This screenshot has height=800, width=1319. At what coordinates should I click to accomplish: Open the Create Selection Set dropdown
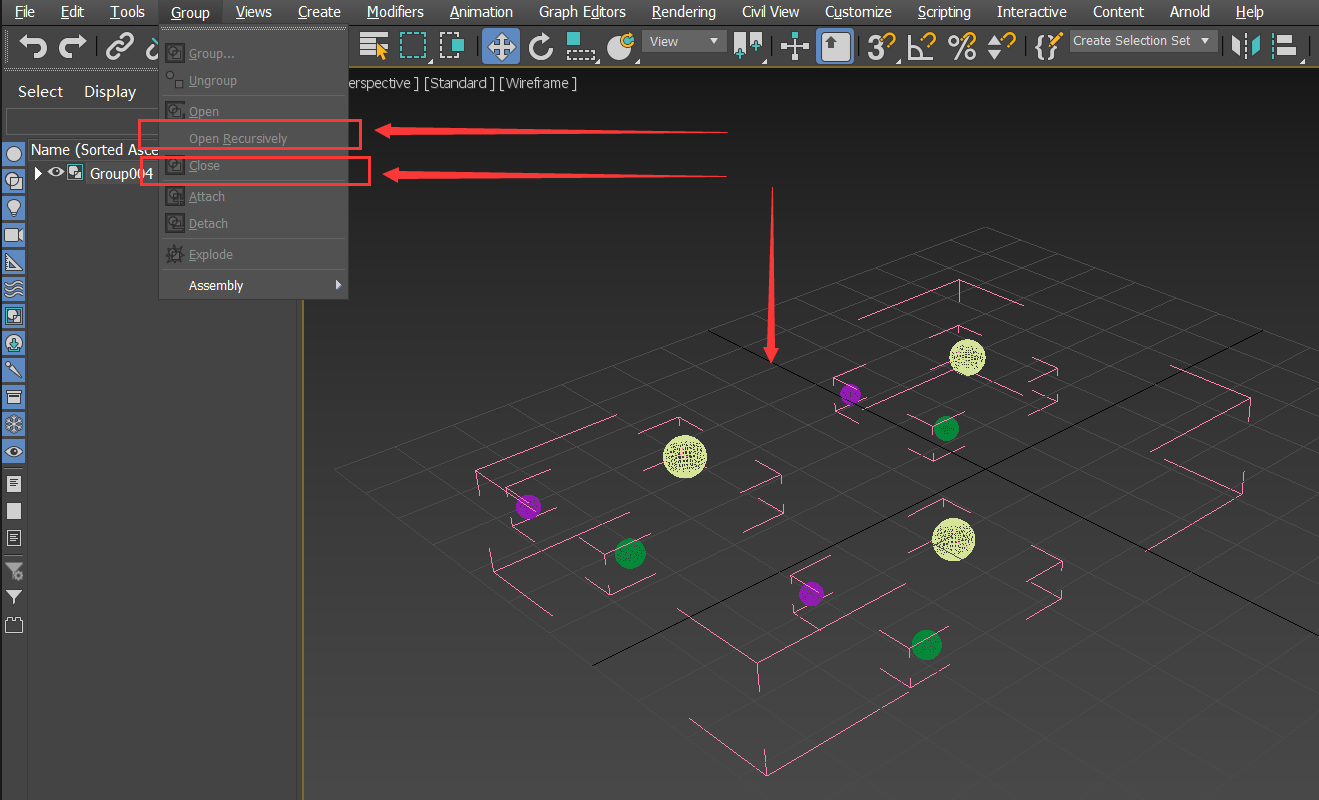tap(1142, 41)
